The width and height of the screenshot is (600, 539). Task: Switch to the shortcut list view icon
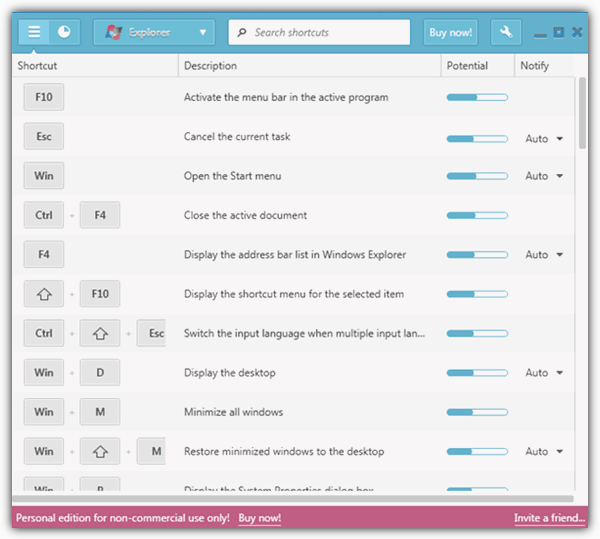(34, 32)
